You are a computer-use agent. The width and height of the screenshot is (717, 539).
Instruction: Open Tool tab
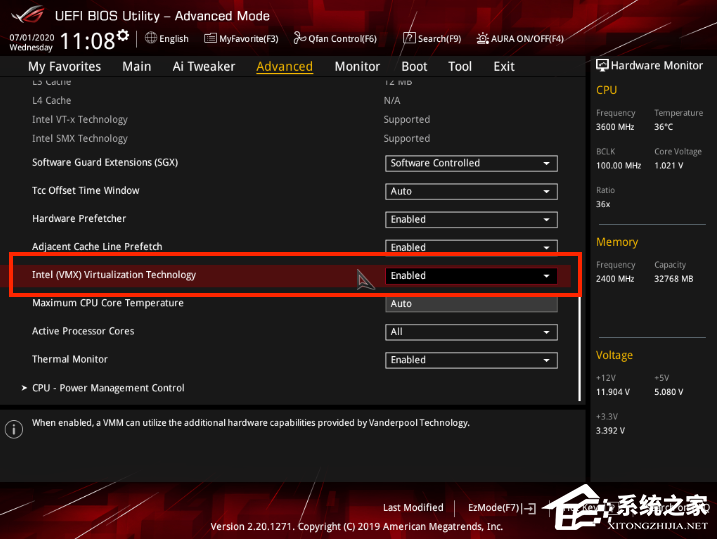tap(460, 67)
